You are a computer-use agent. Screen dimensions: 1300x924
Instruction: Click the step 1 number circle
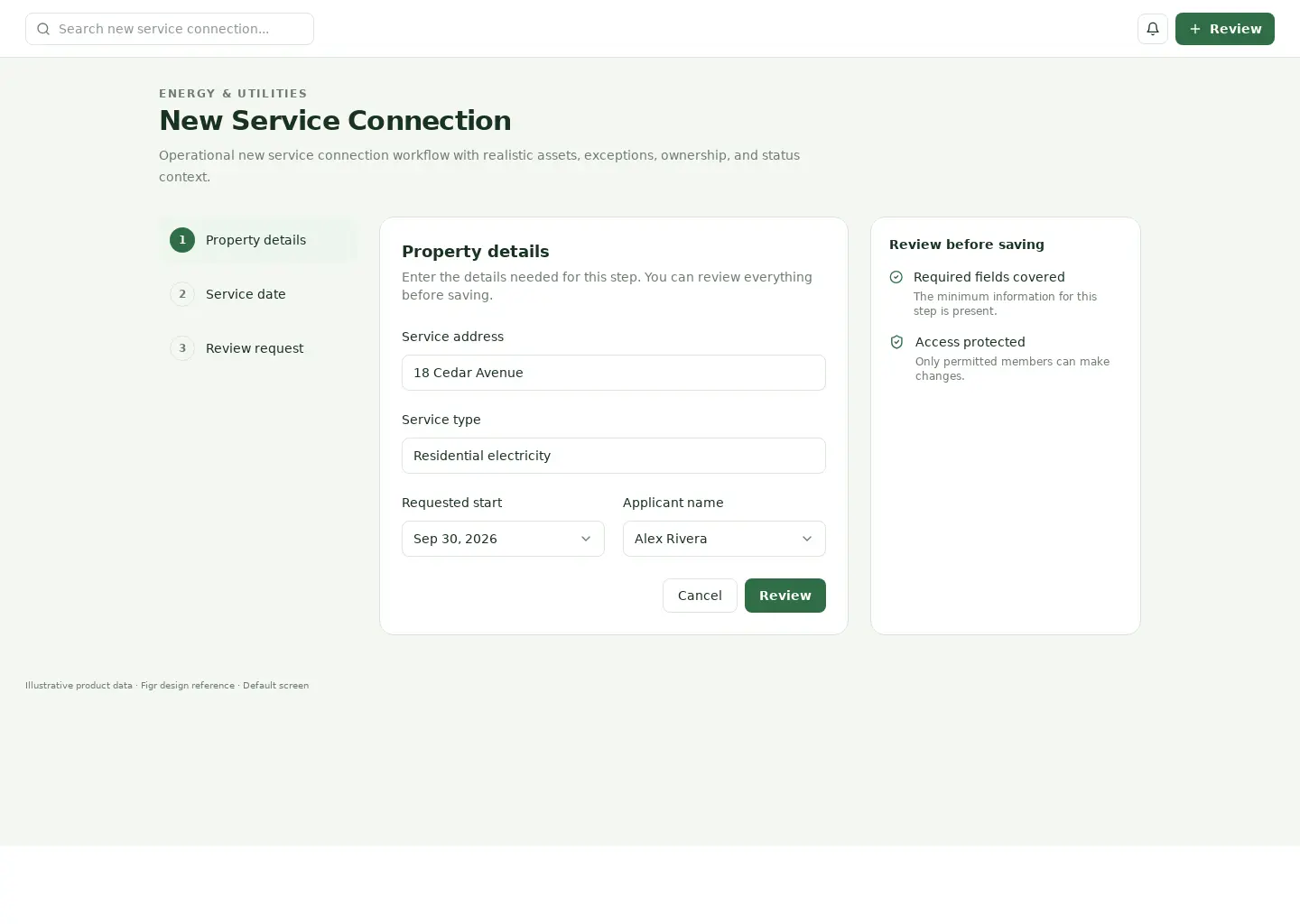coord(182,240)
